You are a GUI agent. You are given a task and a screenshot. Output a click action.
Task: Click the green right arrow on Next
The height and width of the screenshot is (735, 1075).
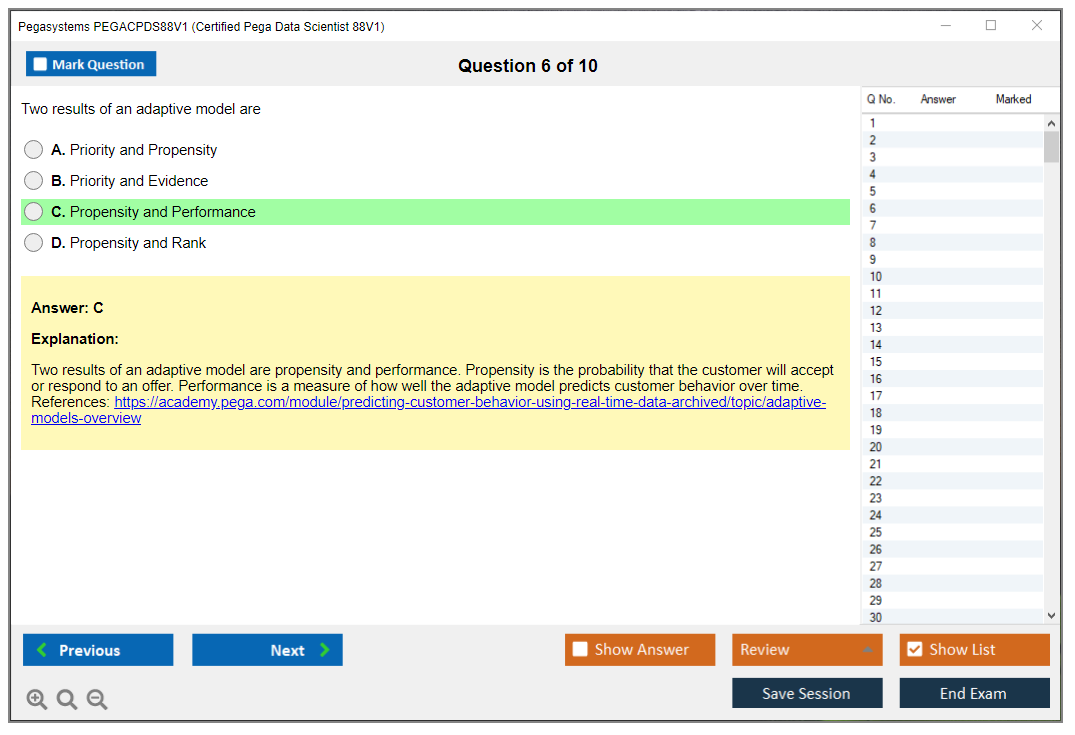[x=325, y=650]
